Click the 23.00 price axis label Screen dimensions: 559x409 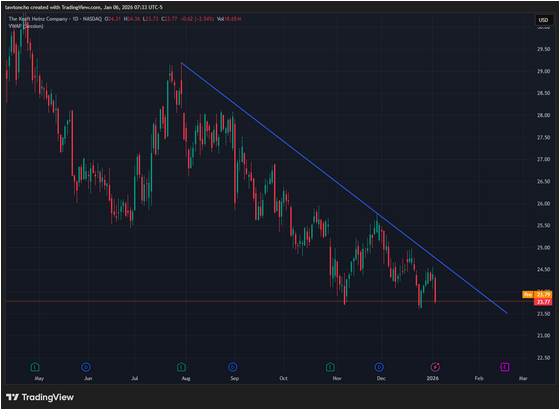543,336
